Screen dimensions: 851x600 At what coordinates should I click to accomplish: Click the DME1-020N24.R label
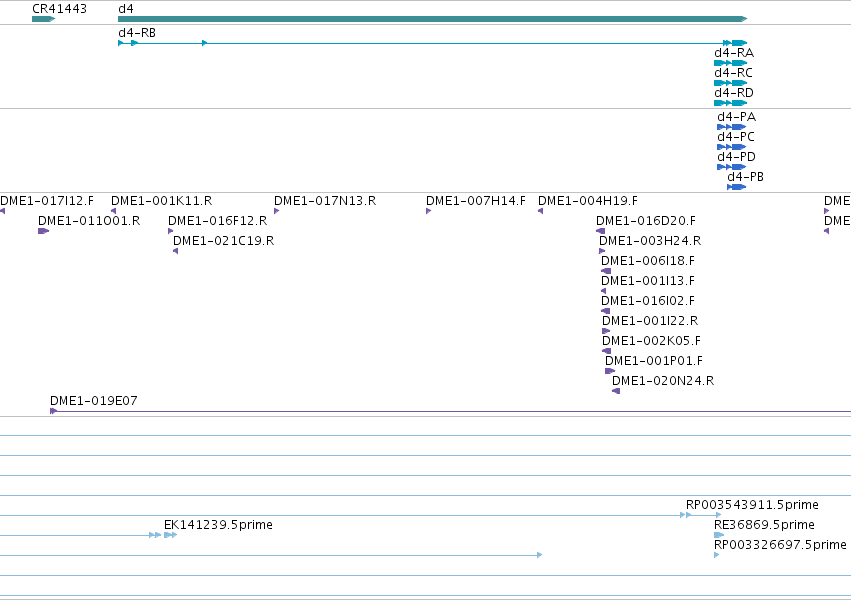pos(663,381)
